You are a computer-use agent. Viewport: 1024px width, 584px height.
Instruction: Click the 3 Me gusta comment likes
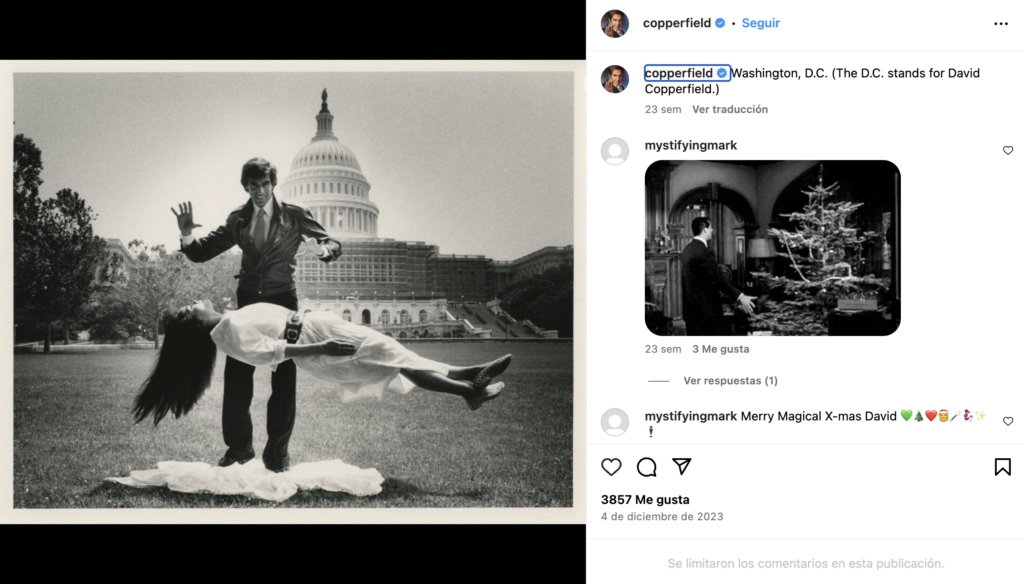[720, 349]
